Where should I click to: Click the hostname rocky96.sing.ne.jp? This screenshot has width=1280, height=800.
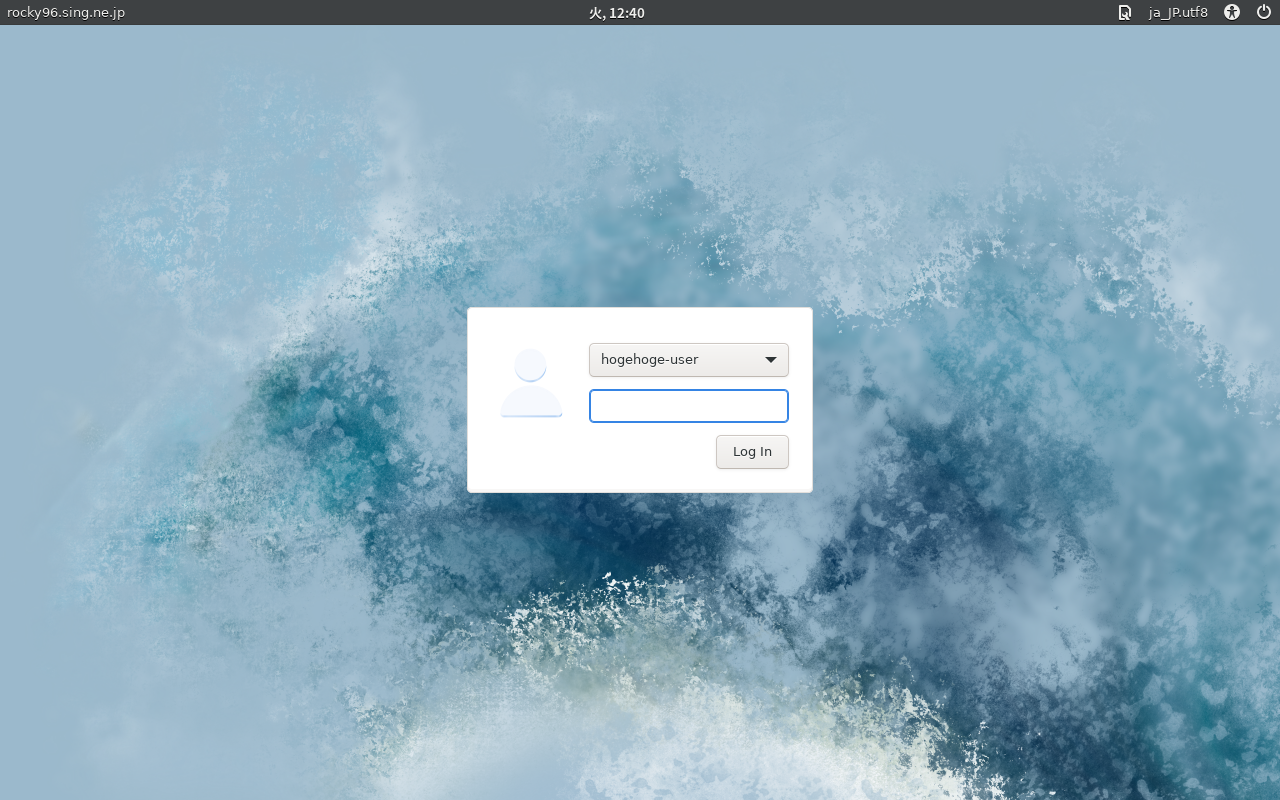[x=66, y=13]
